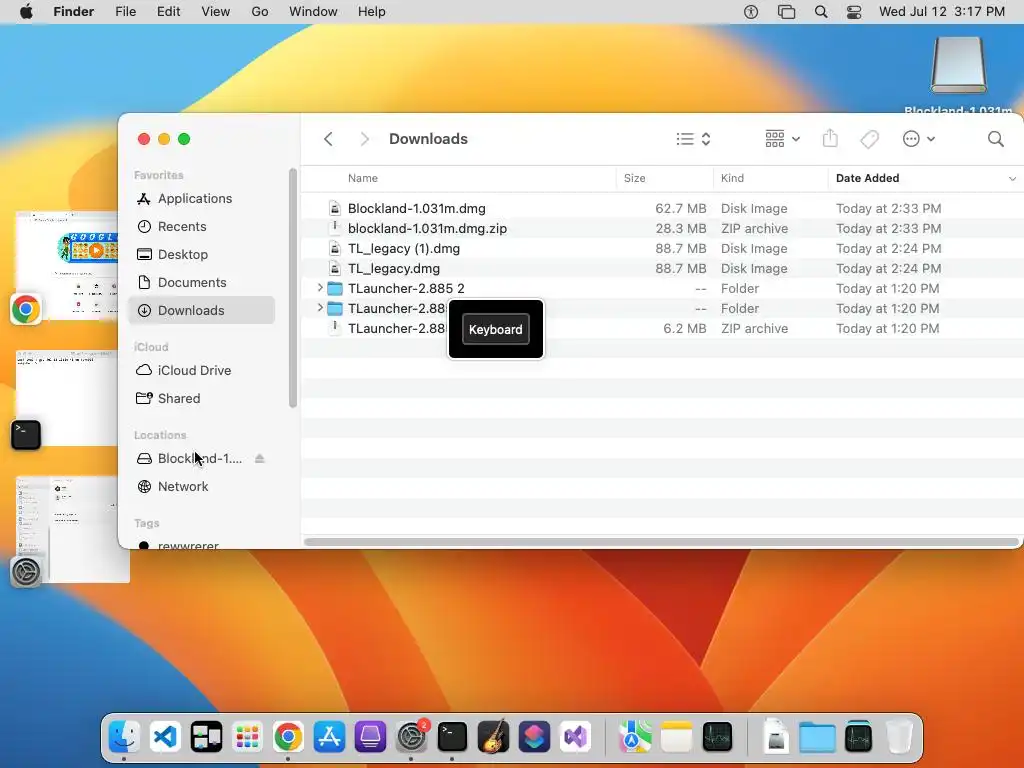
Task: Open Mission Control from the Dock
Action: (206, 737)
